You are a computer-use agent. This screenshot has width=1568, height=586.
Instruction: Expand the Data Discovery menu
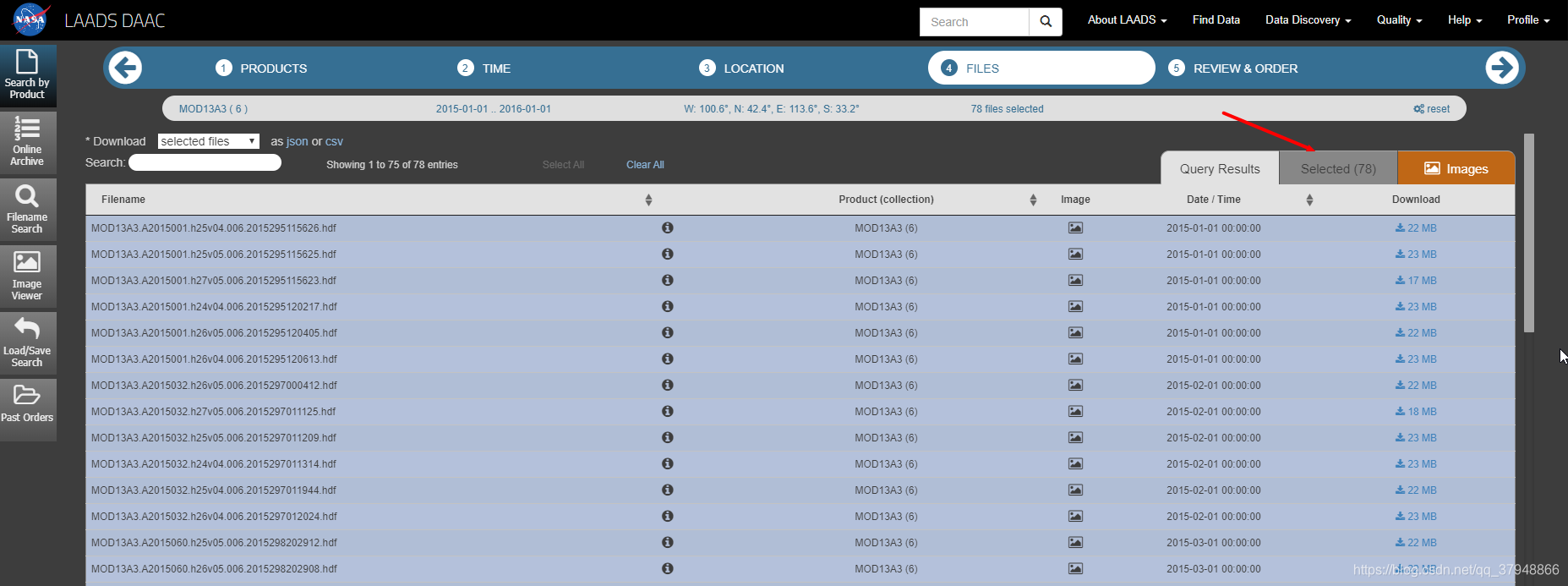tap(1308, 19)
